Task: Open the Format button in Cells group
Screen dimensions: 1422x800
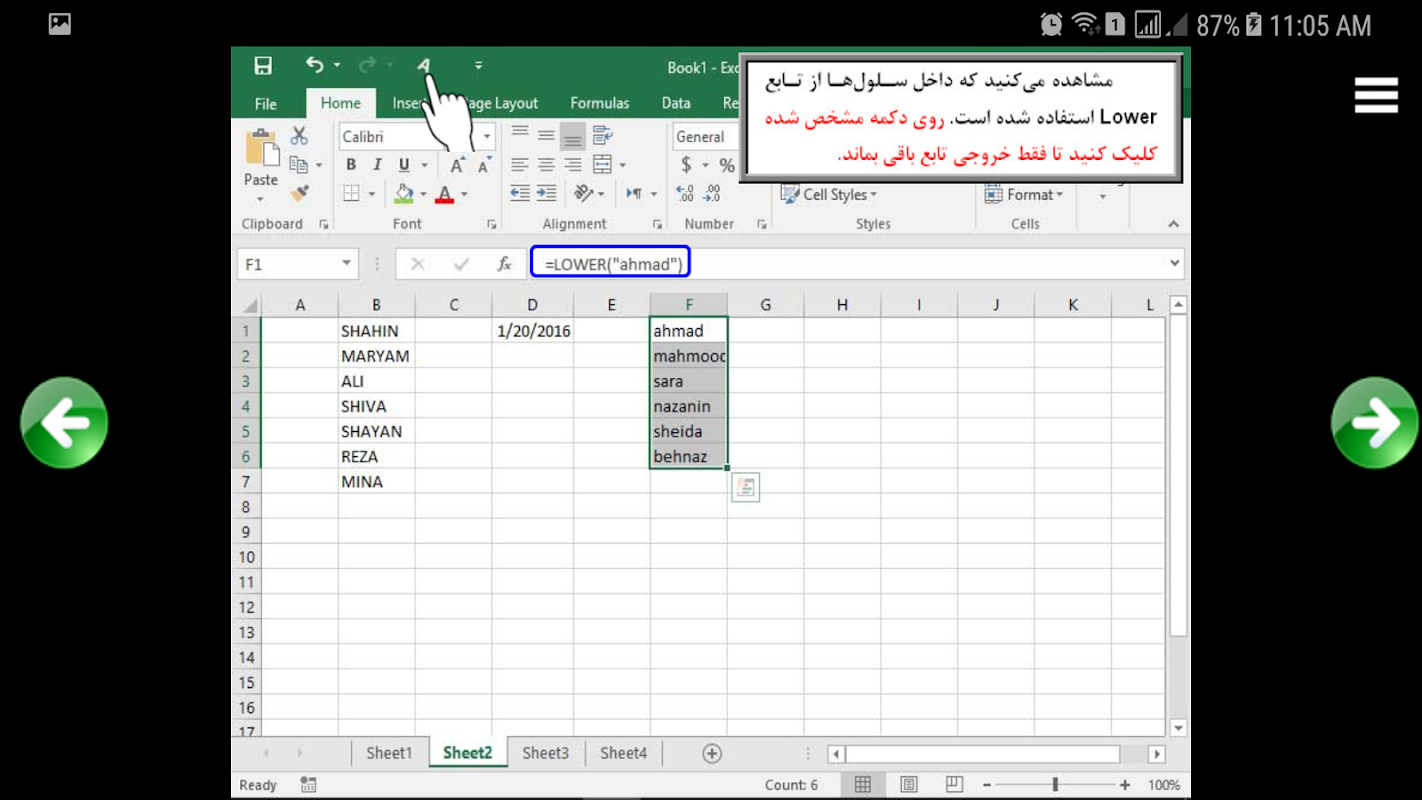Action: point(1023,195)
